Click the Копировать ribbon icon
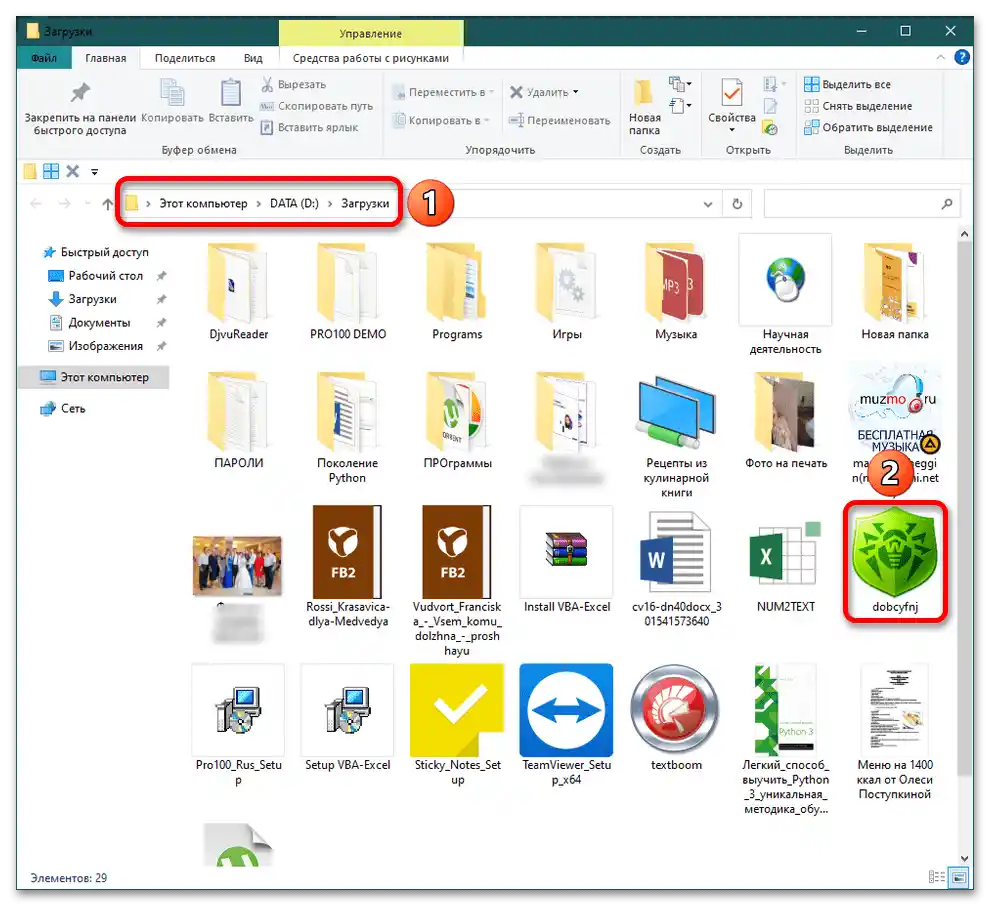This screenshot has height=906, width=990. (172, 101)
